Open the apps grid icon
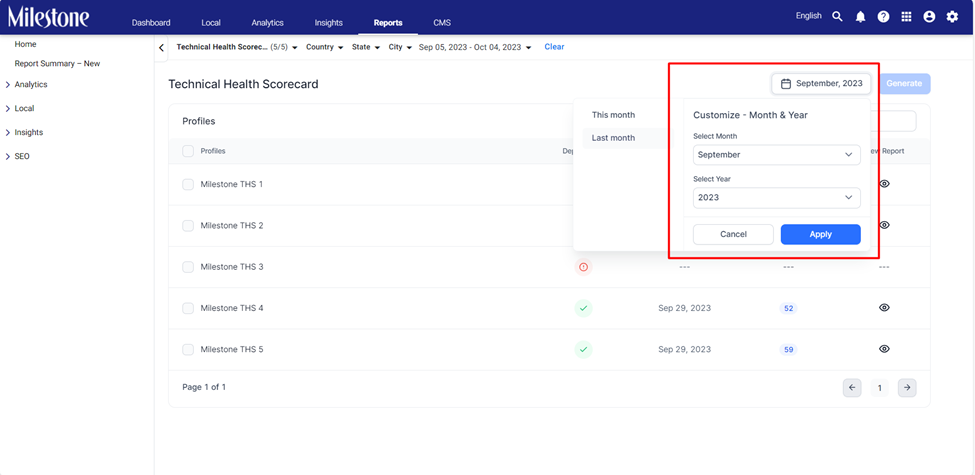975x475 pixels. 906,17
